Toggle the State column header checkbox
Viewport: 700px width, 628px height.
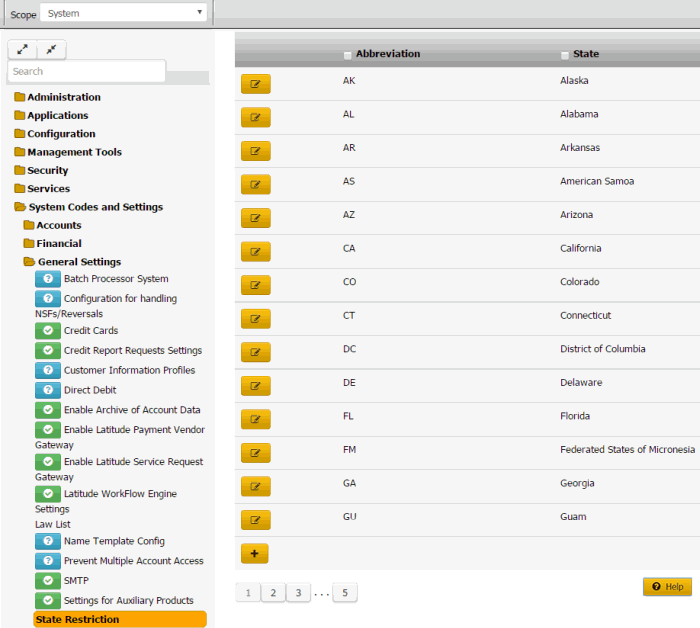pyautogui.click(x=566, y=55)
